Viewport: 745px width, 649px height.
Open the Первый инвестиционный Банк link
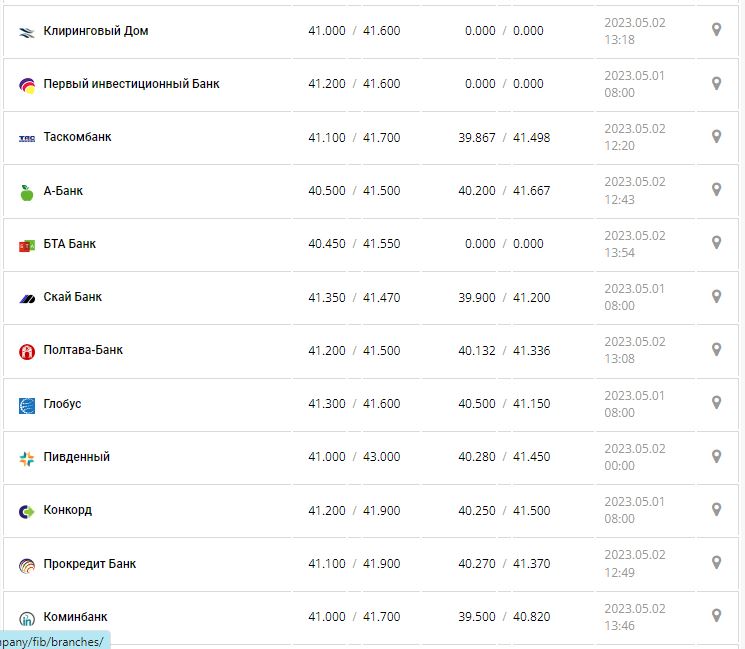(131, 84)
